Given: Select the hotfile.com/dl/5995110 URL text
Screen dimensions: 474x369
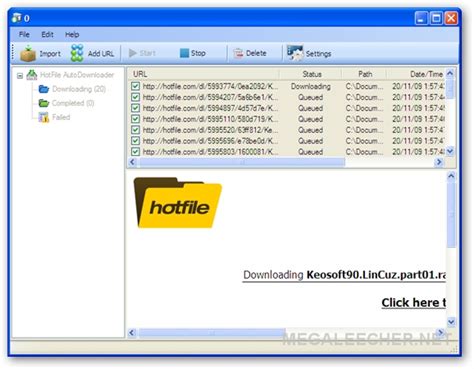Looking at the screenshot, I should 210,119.
